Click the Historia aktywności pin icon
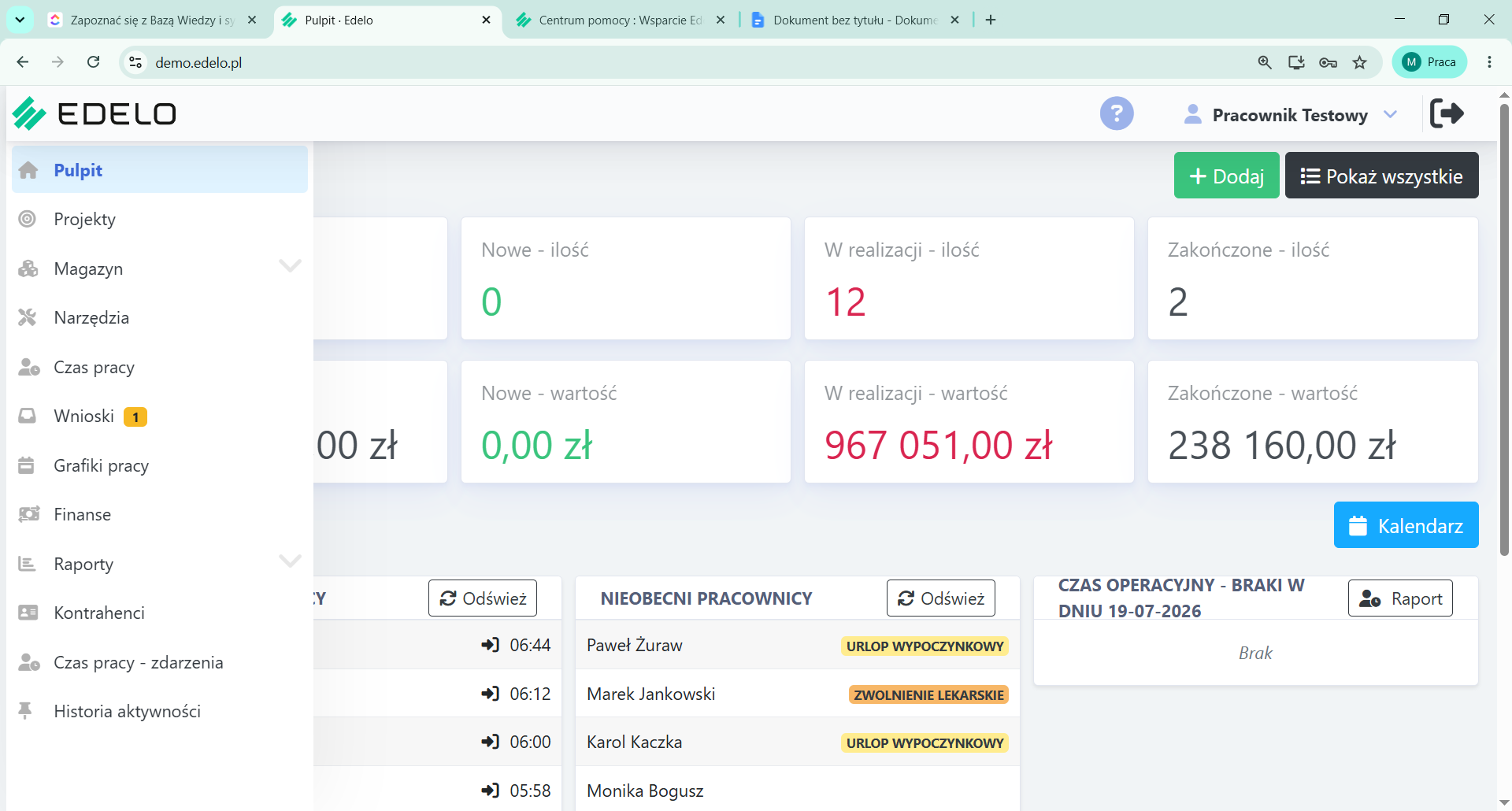 25,711
